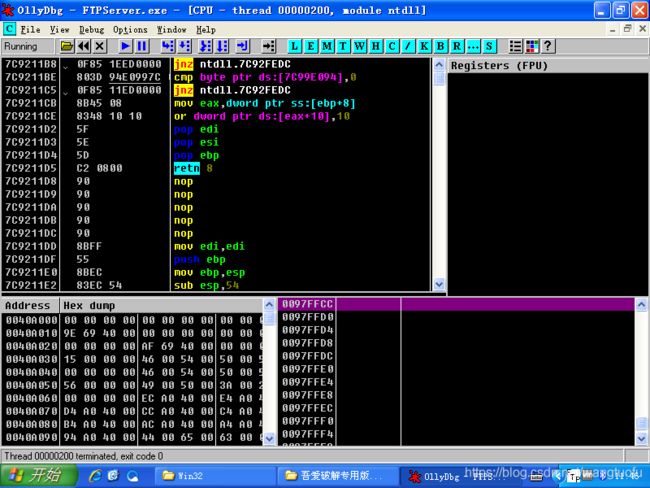Click the Address column header in dump
Screen dimensions: 650x488
[30, 306]
